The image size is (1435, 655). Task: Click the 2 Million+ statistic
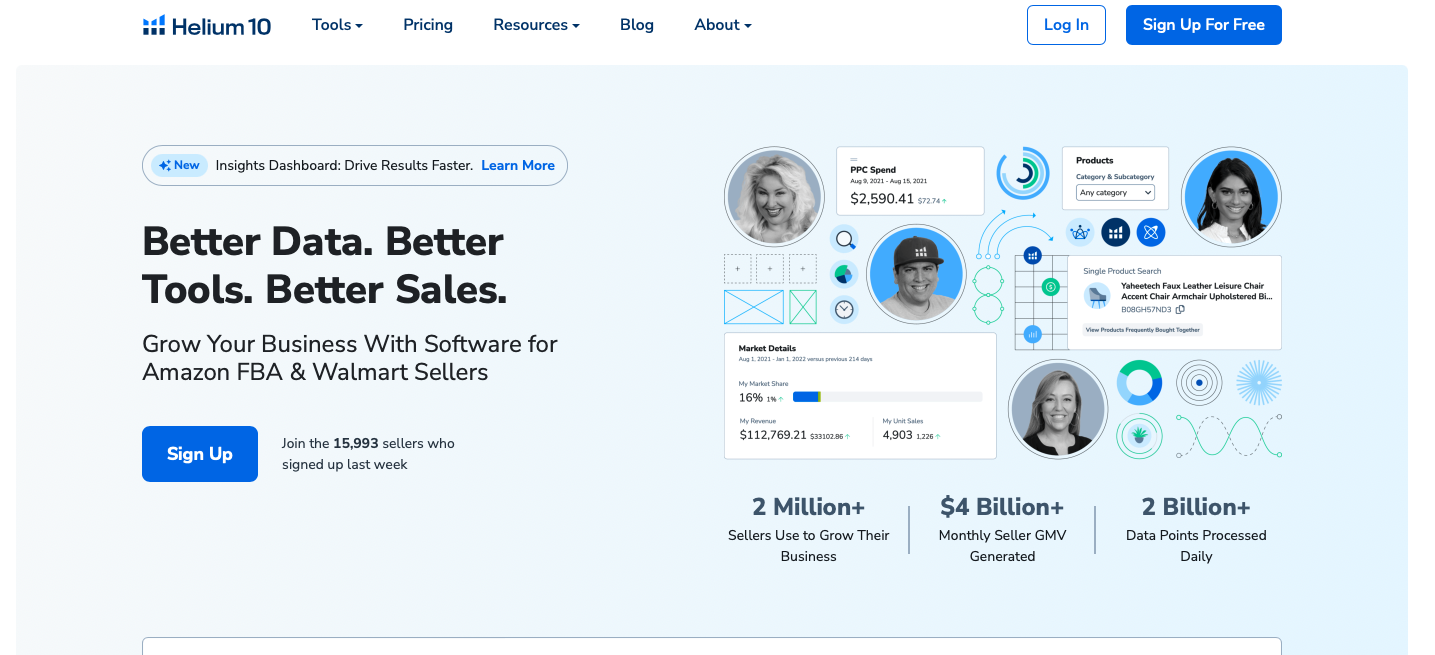pos(808,507)
